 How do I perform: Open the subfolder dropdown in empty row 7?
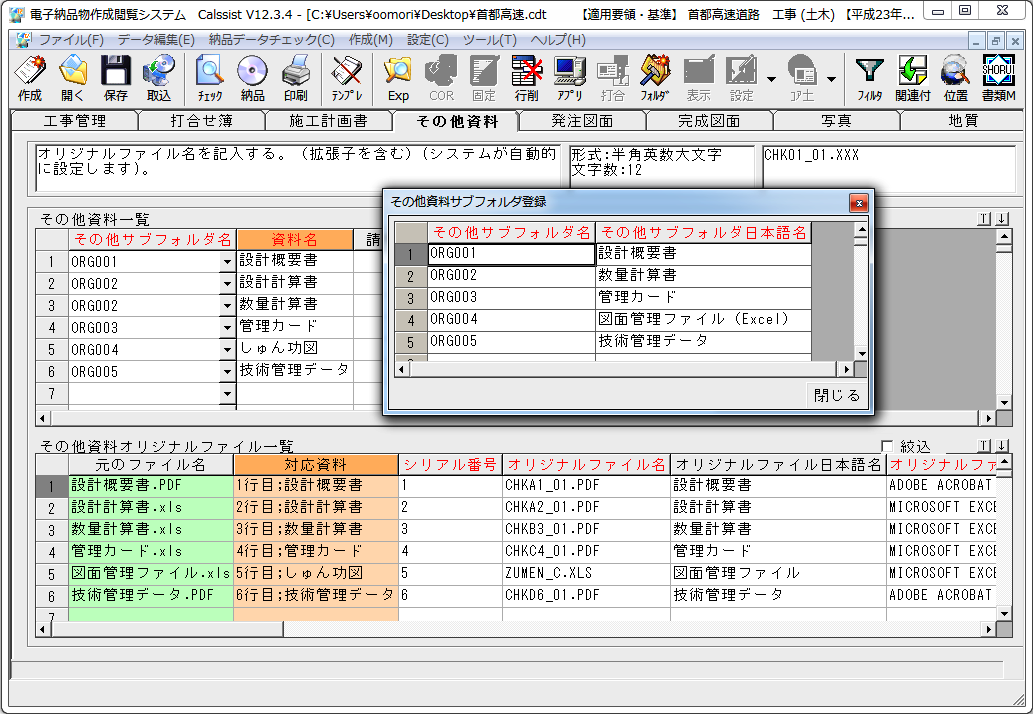[227, 394]
